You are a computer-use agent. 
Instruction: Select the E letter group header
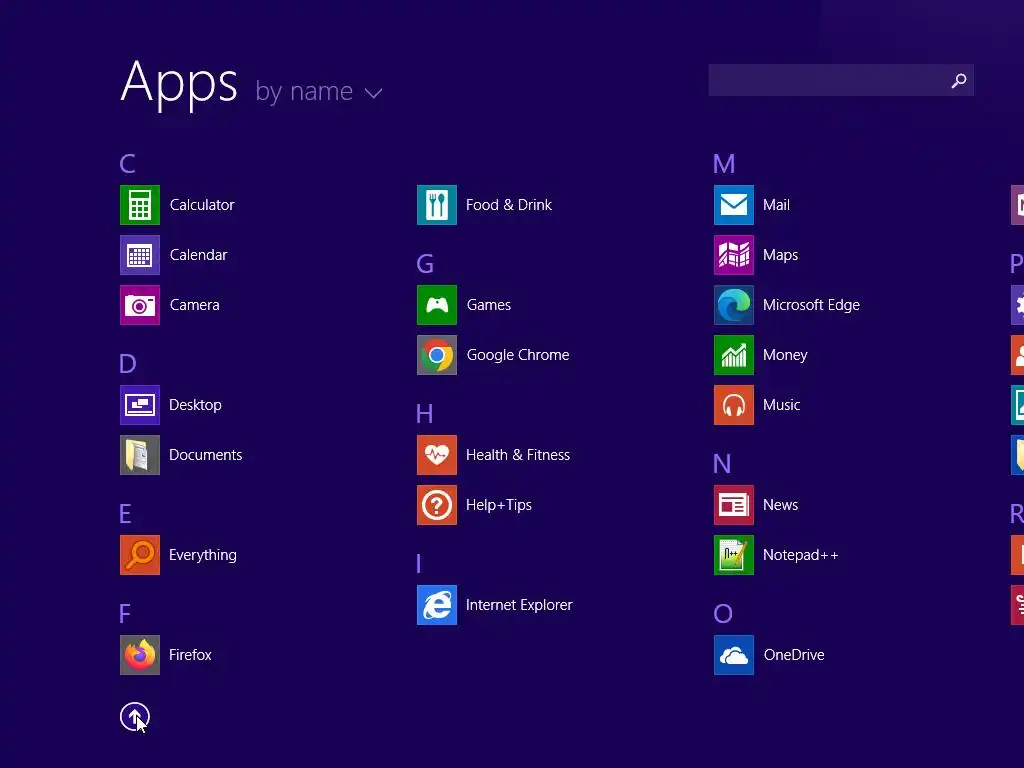[125, 513]
